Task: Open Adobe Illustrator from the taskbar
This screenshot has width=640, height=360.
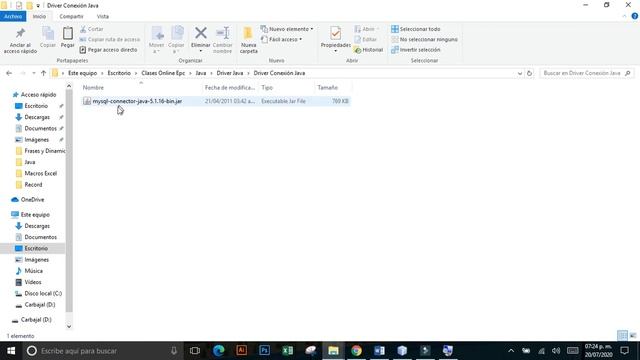Action: (x=241, y=351)
